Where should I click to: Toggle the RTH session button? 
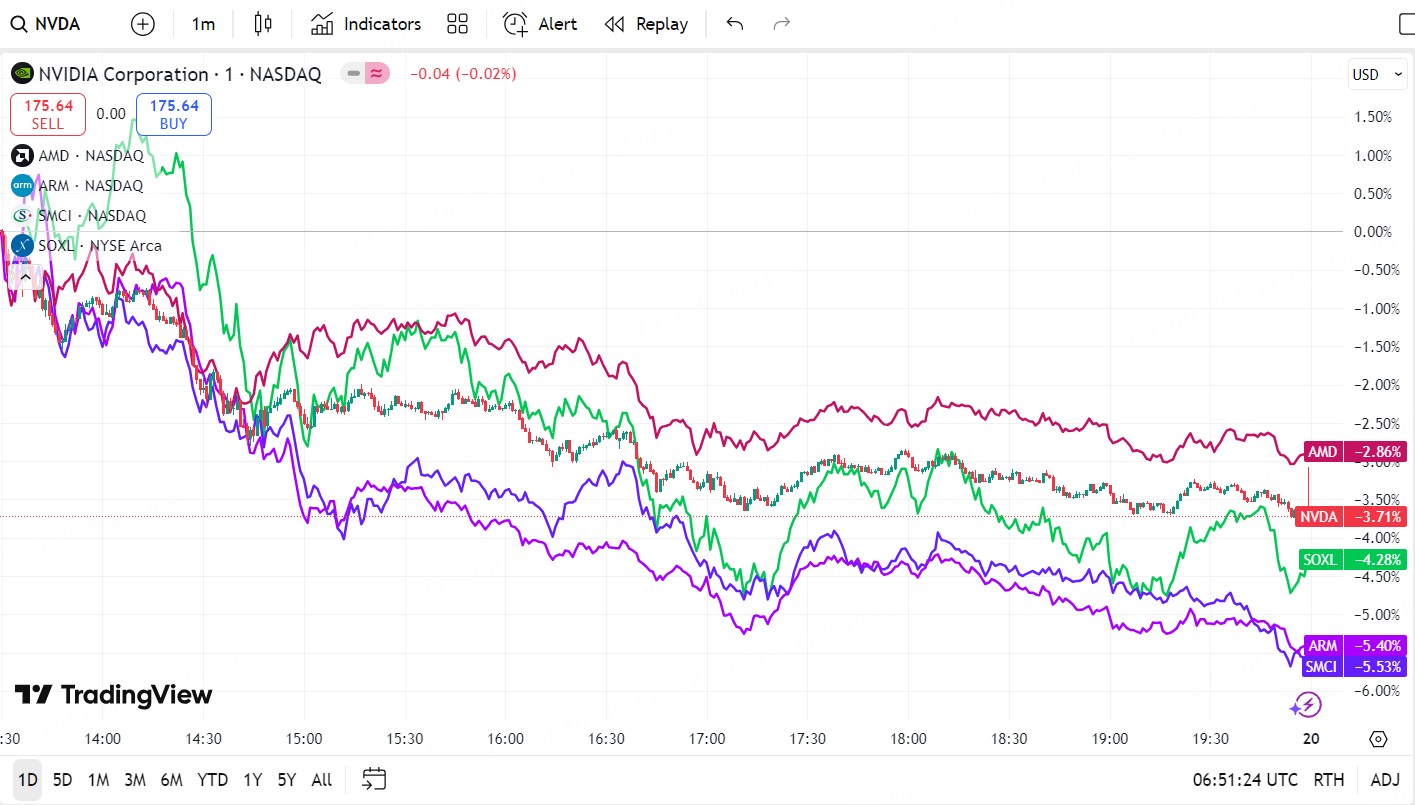pos(1329,780)
